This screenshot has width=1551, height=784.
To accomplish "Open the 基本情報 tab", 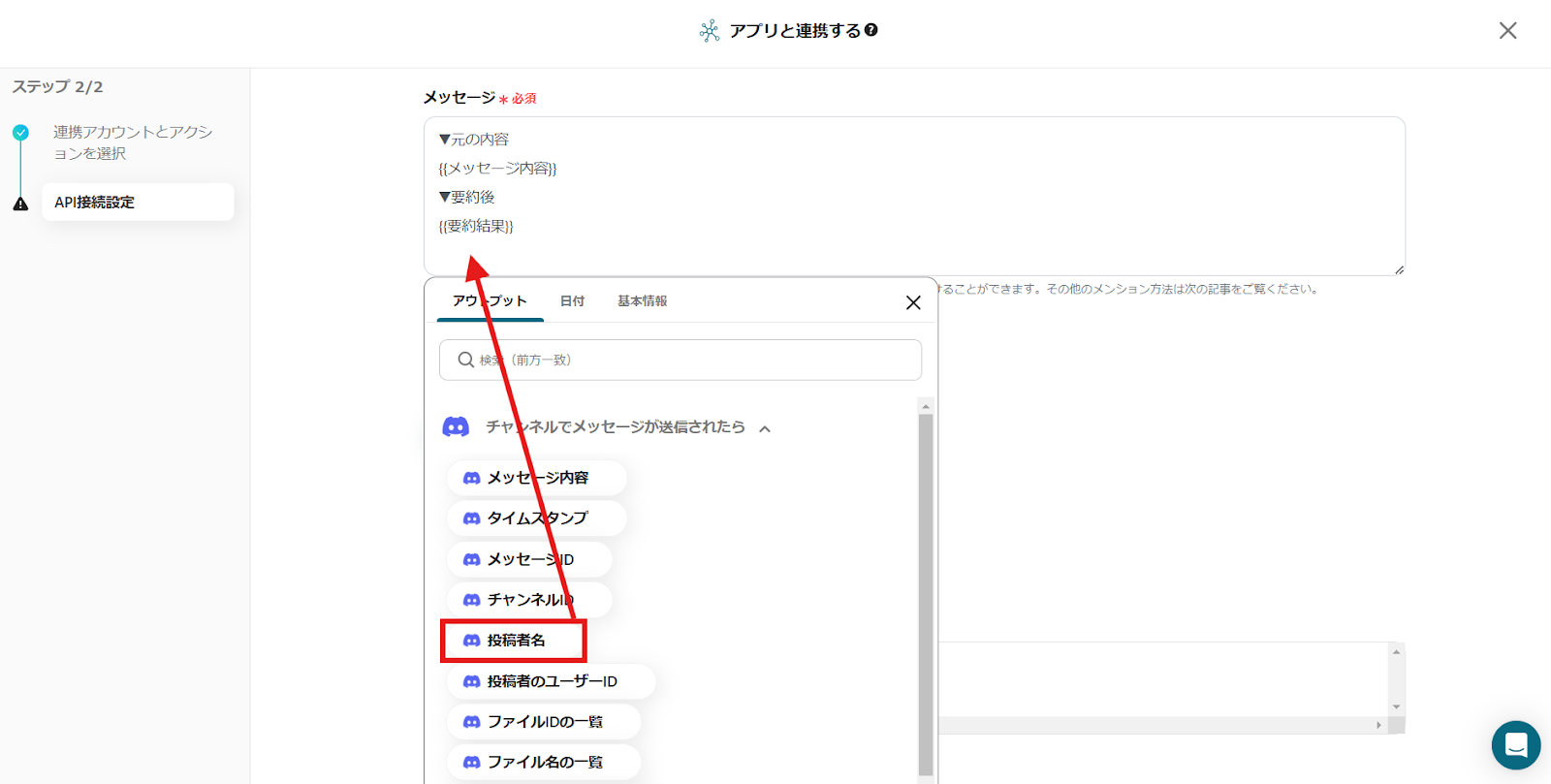I will point(642,301).
